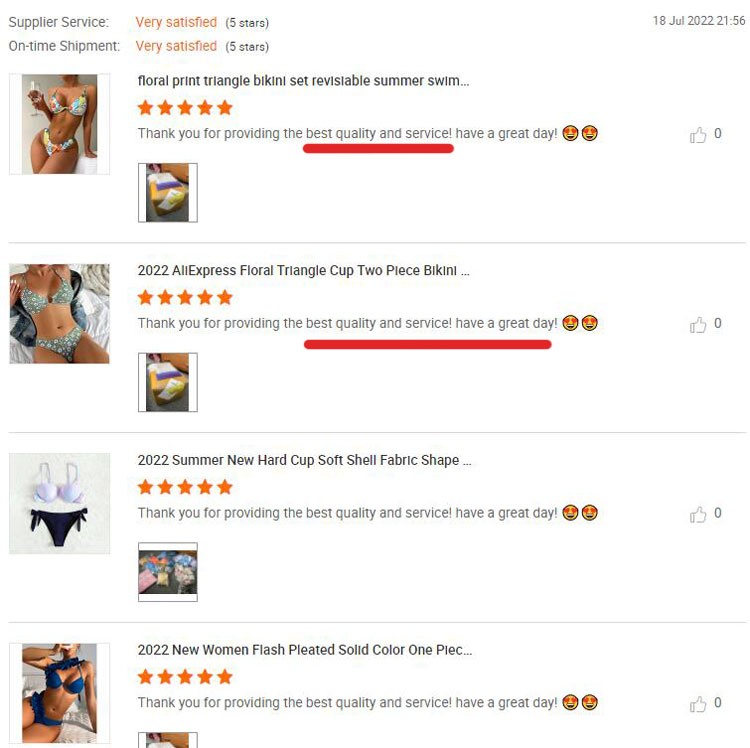Open the blue ruffled swimsuit product thumbnail
Viewport: 750px width, 748px height.
59,693
